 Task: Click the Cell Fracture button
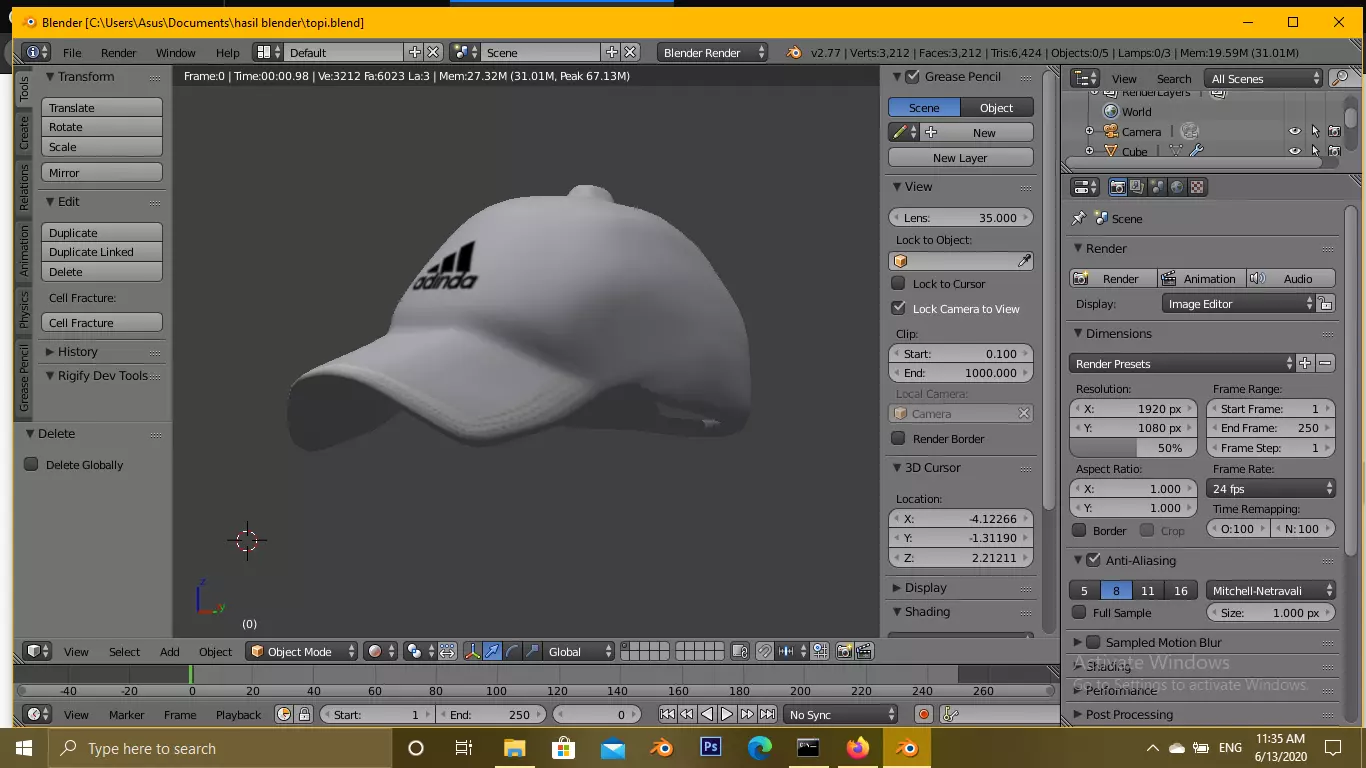point(102,322)
